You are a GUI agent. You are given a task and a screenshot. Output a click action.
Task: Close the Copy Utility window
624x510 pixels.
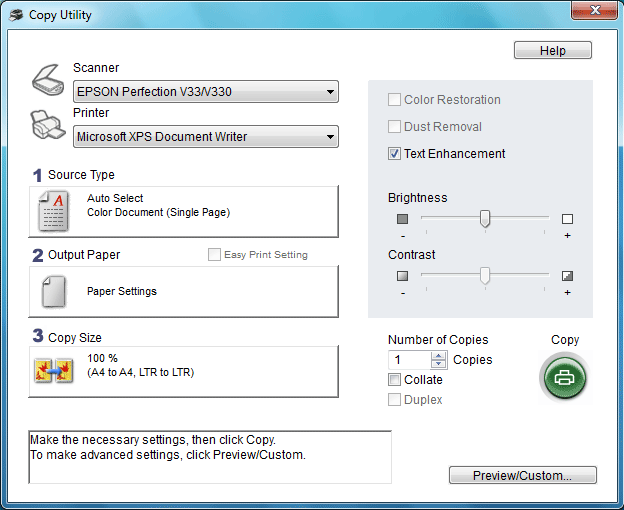coord(595,10)
